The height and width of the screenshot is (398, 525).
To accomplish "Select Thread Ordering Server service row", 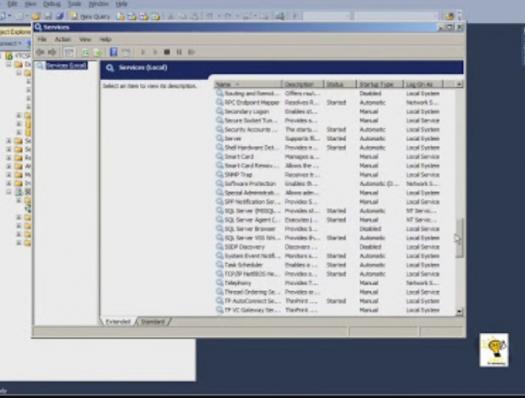I will click(x=328, y=292).
